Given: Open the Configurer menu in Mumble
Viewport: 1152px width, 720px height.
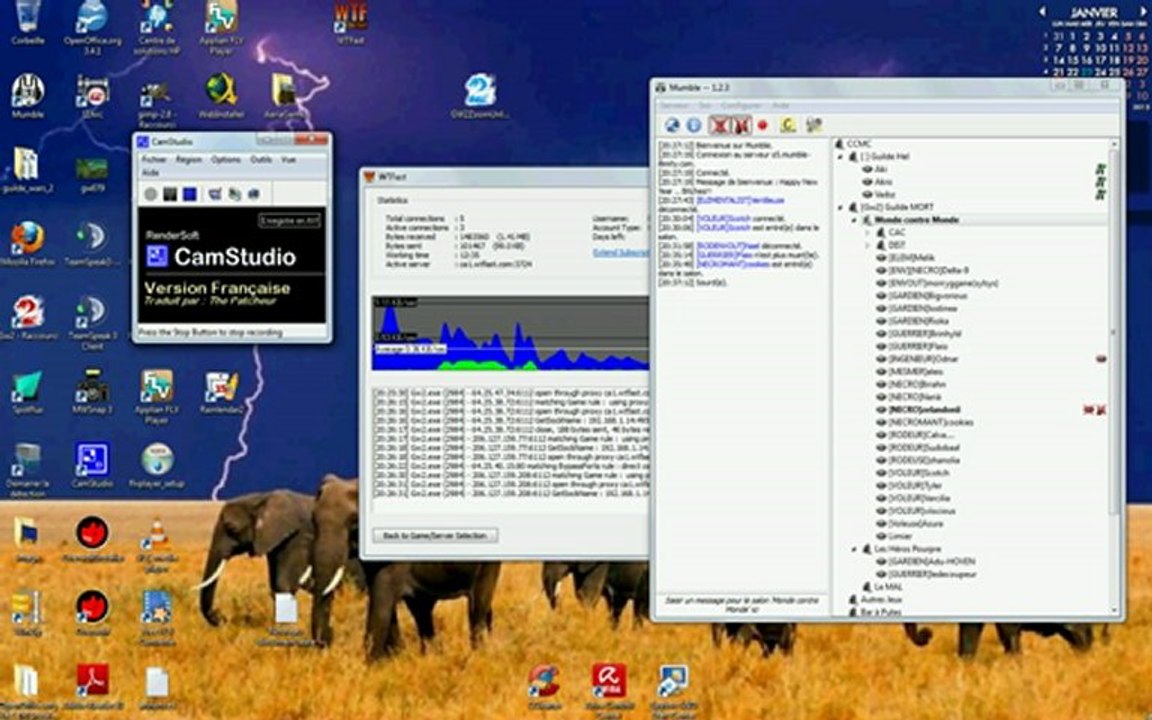Looking at the screenshot, I should (x=741, y=106).
